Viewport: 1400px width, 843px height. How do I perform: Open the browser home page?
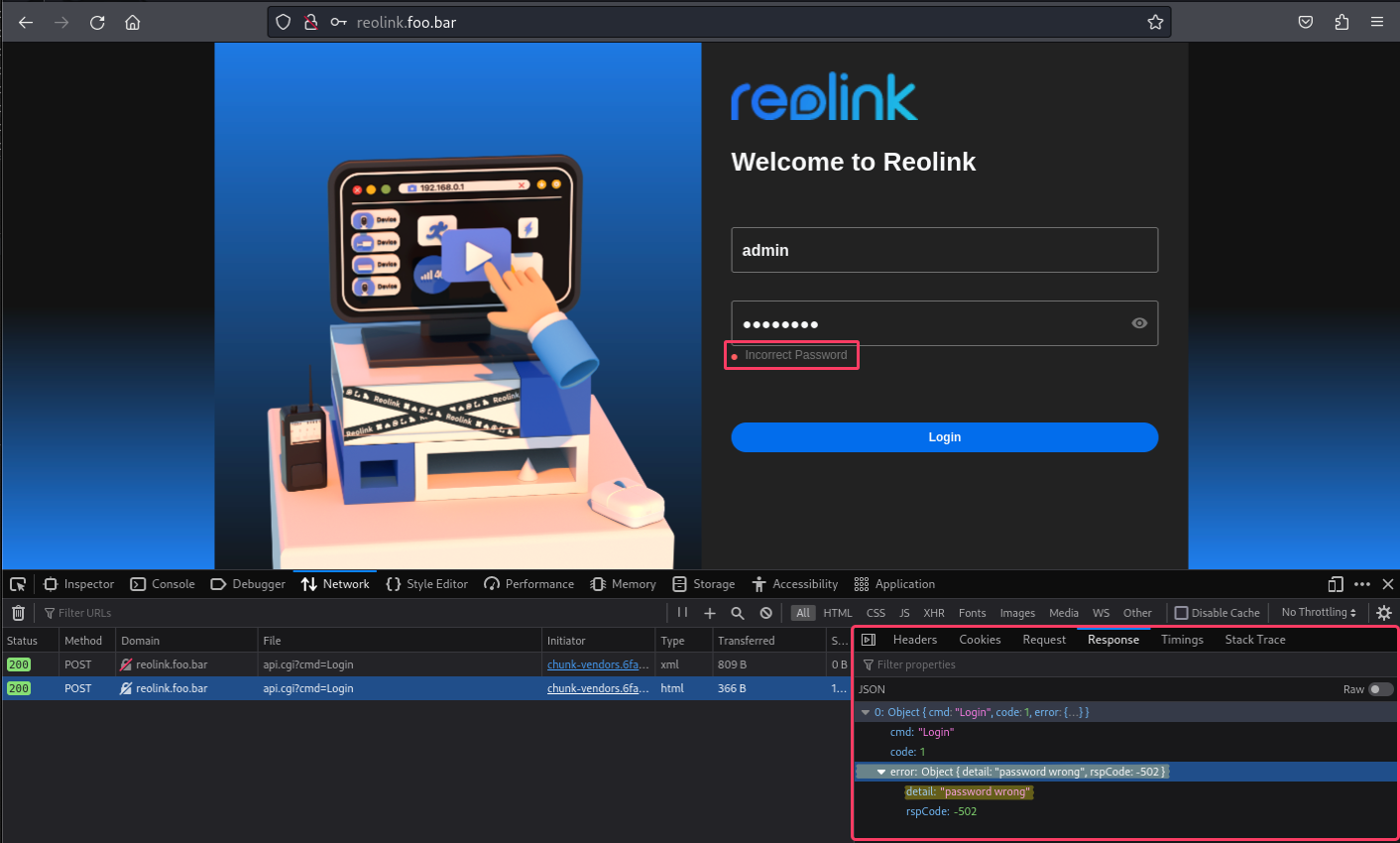tap(133, 22)
